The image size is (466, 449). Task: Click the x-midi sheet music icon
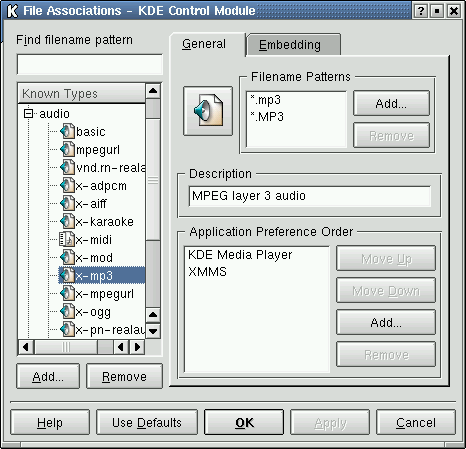[66, 239]
